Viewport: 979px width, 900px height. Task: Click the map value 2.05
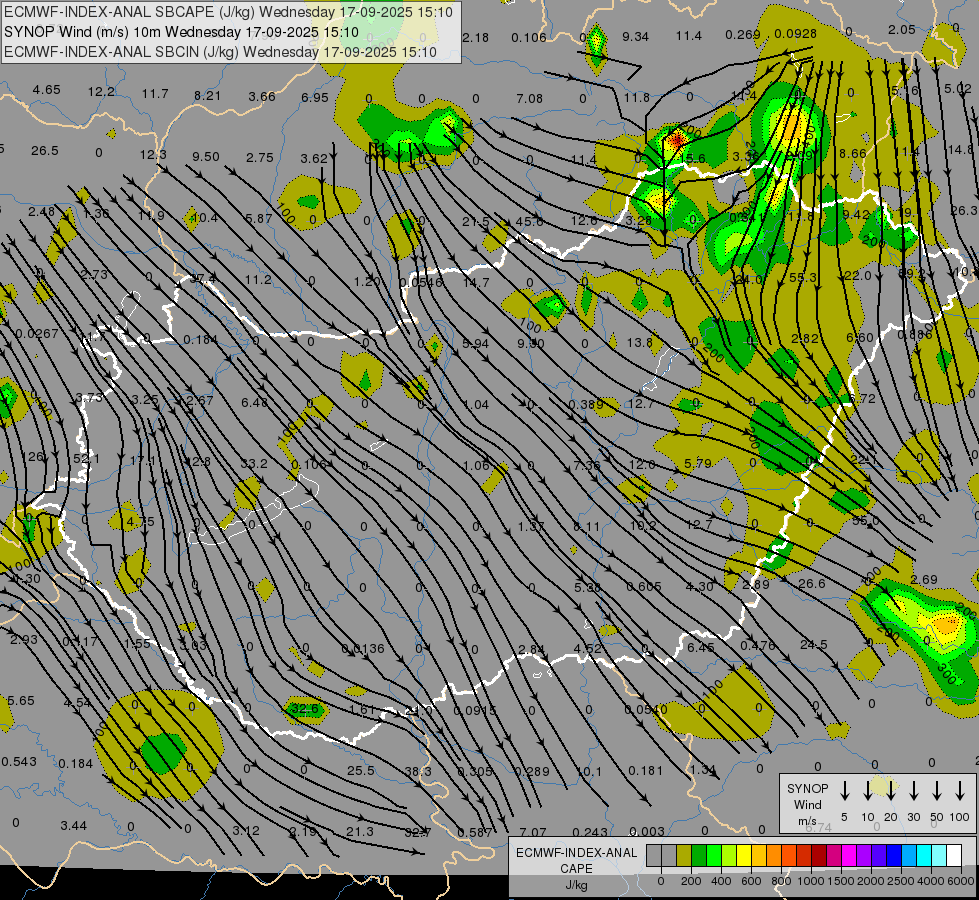[902, 29]
